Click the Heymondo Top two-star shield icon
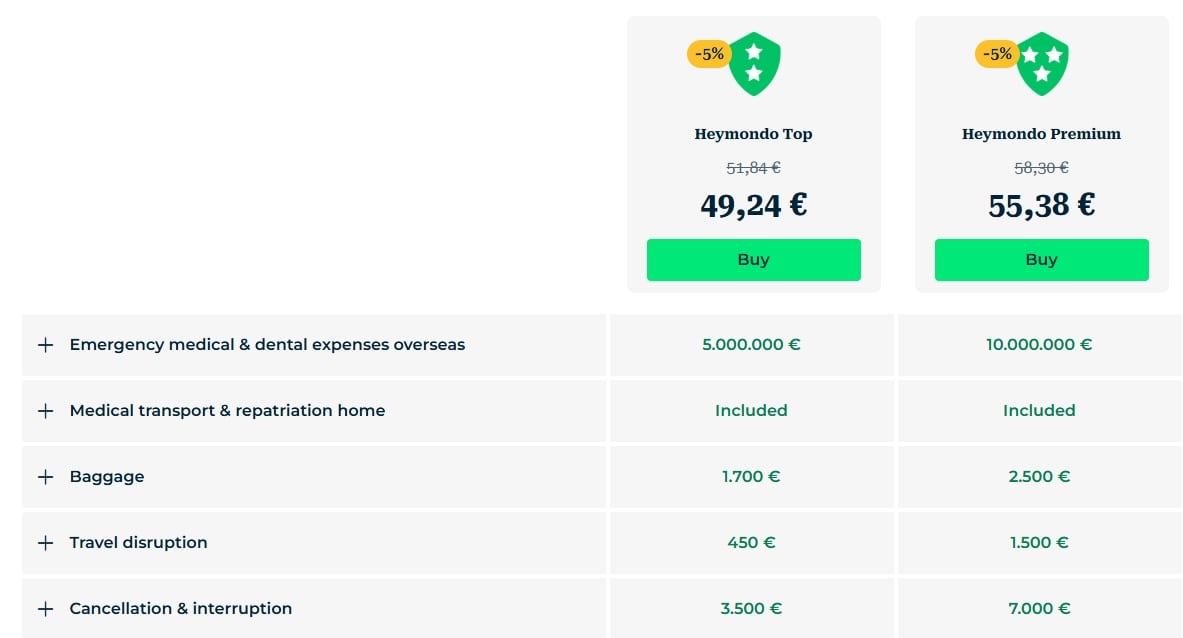This screenshot has width=1183, height=638. click(754, 63)
